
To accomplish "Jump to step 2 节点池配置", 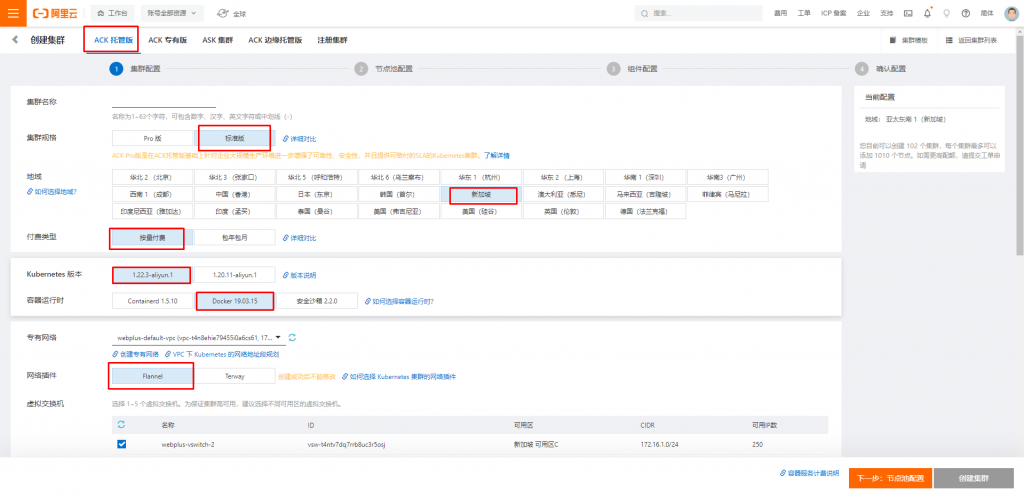I will [x=384, y=69].
